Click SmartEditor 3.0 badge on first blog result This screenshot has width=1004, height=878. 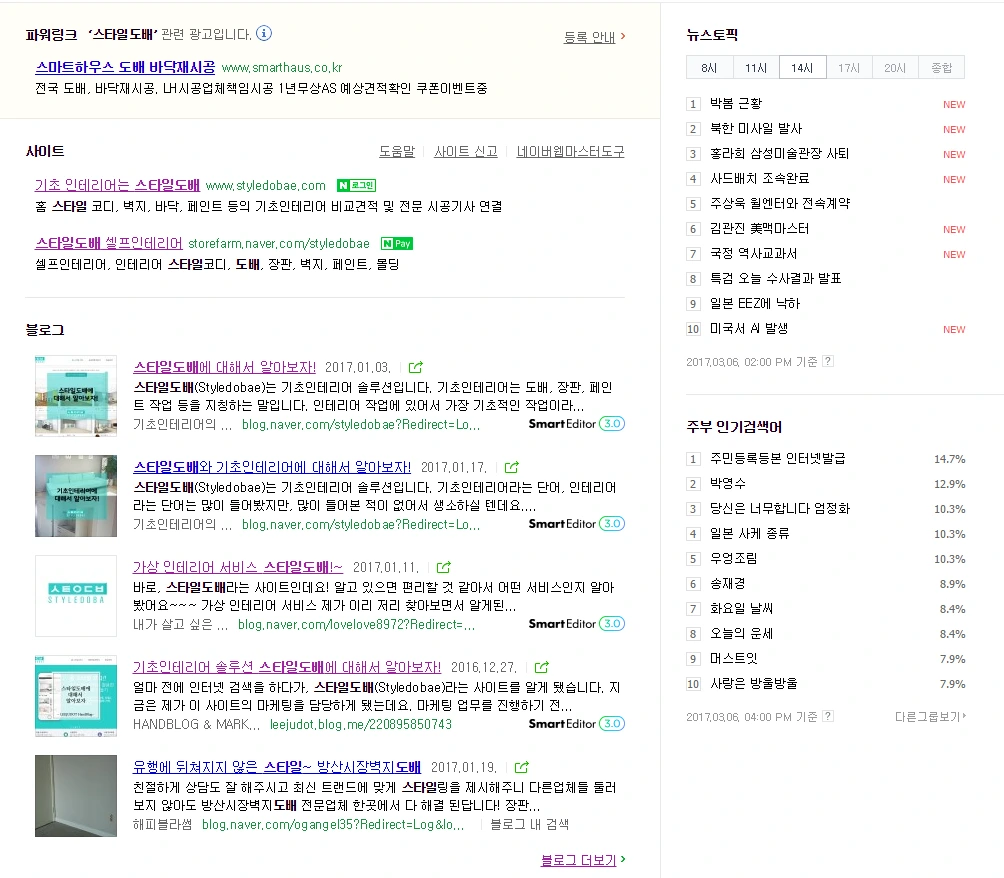[x=576, y=424]
